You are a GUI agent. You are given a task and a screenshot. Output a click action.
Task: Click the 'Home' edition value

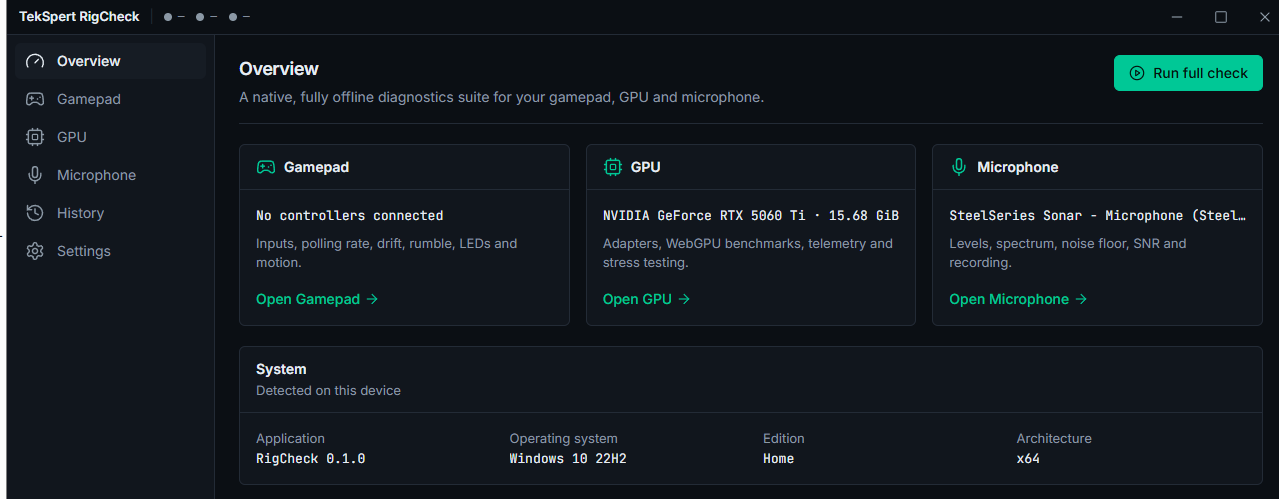[778, 458]
